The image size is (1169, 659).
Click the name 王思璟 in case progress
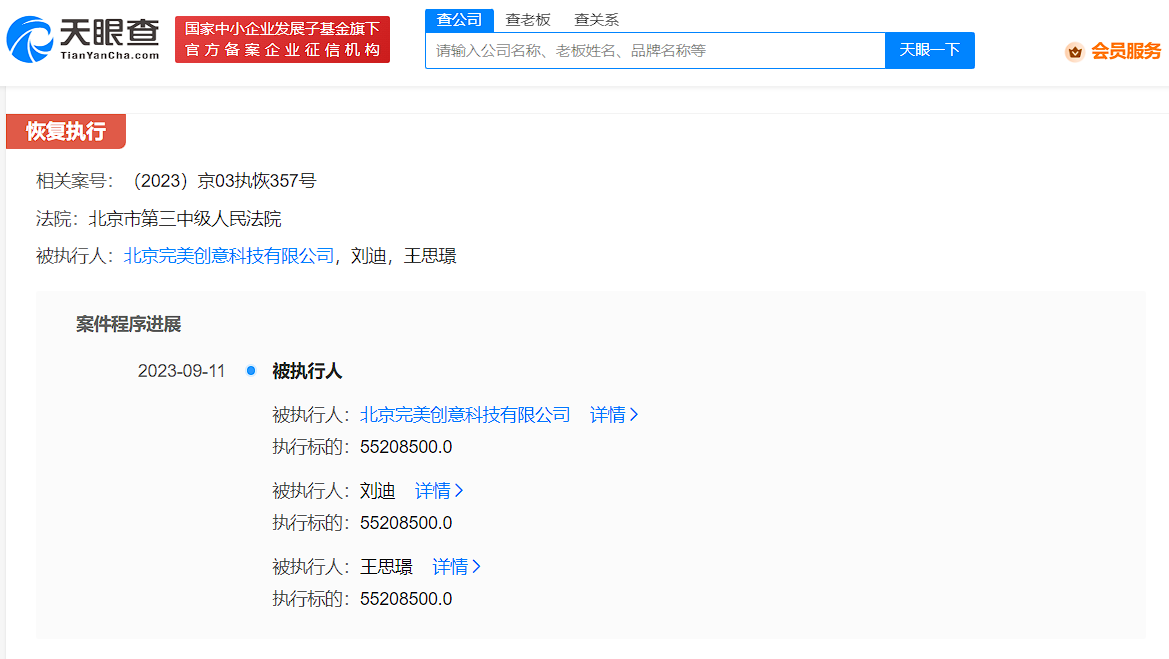coord(386,567)
